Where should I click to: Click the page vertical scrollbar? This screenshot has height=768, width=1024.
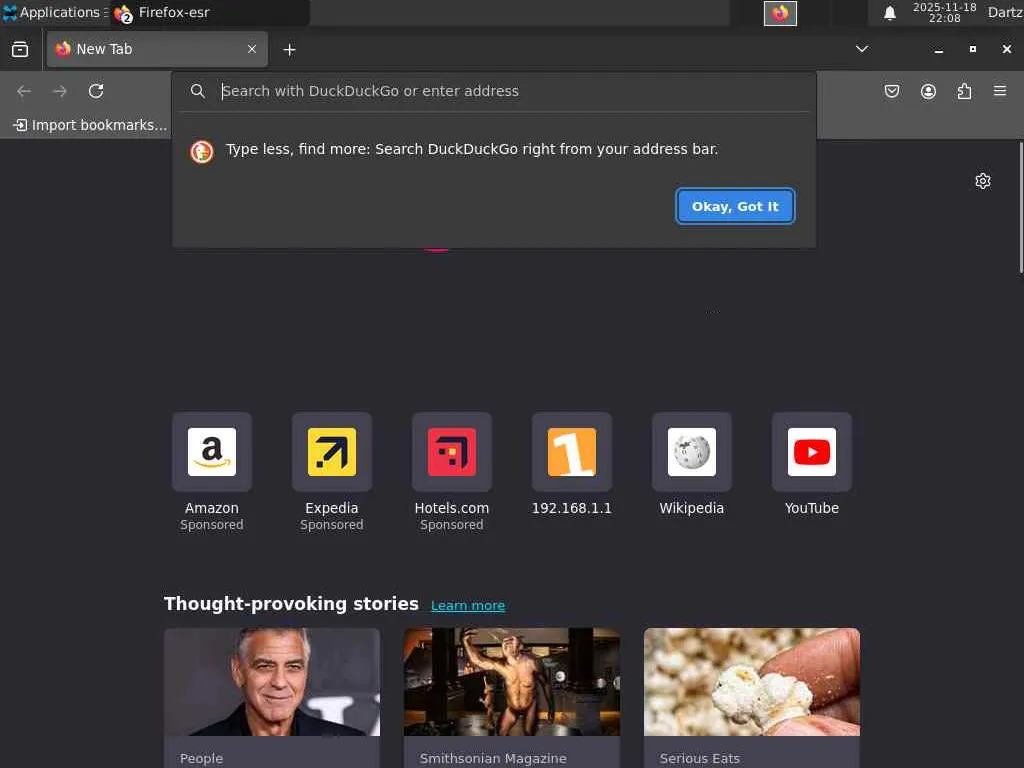coord(1020,208)
